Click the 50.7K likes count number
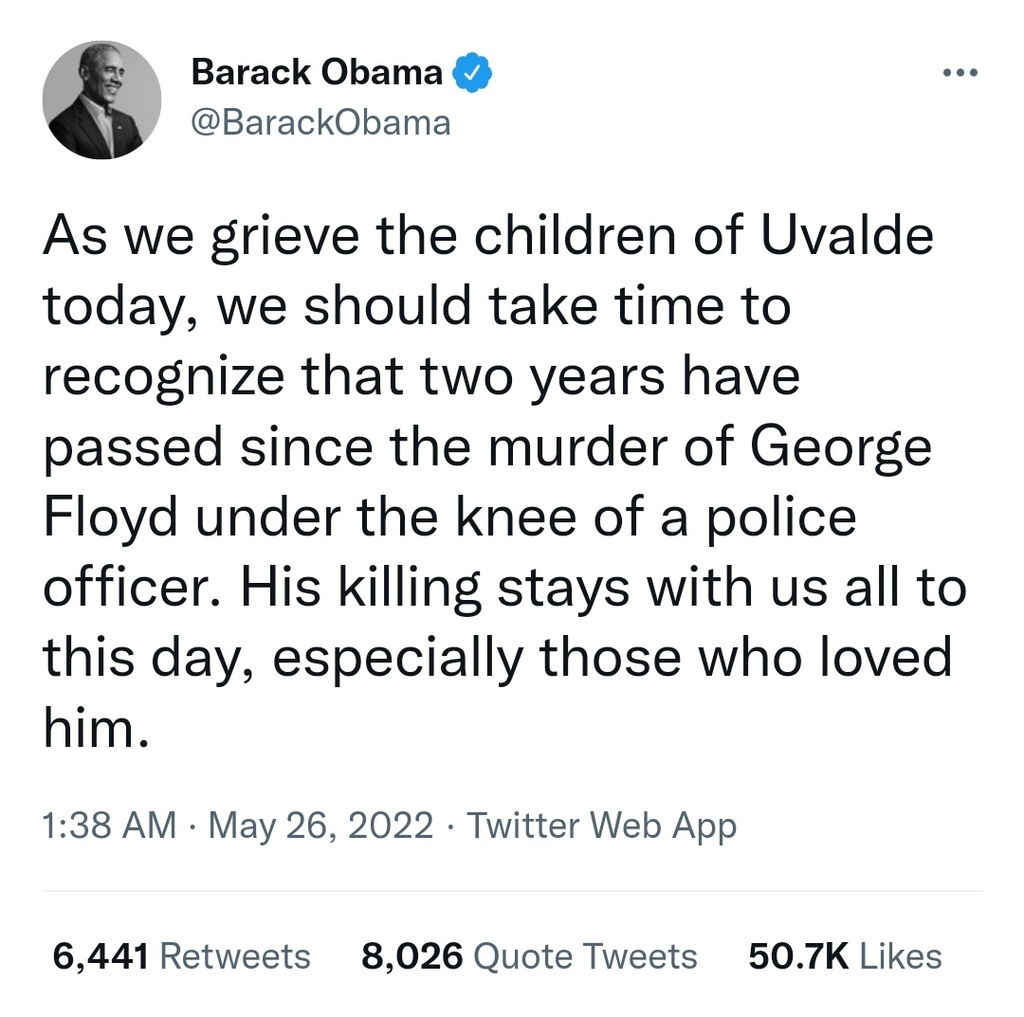This screenshot has width=1024, height=1017. [x=799, y=956]
